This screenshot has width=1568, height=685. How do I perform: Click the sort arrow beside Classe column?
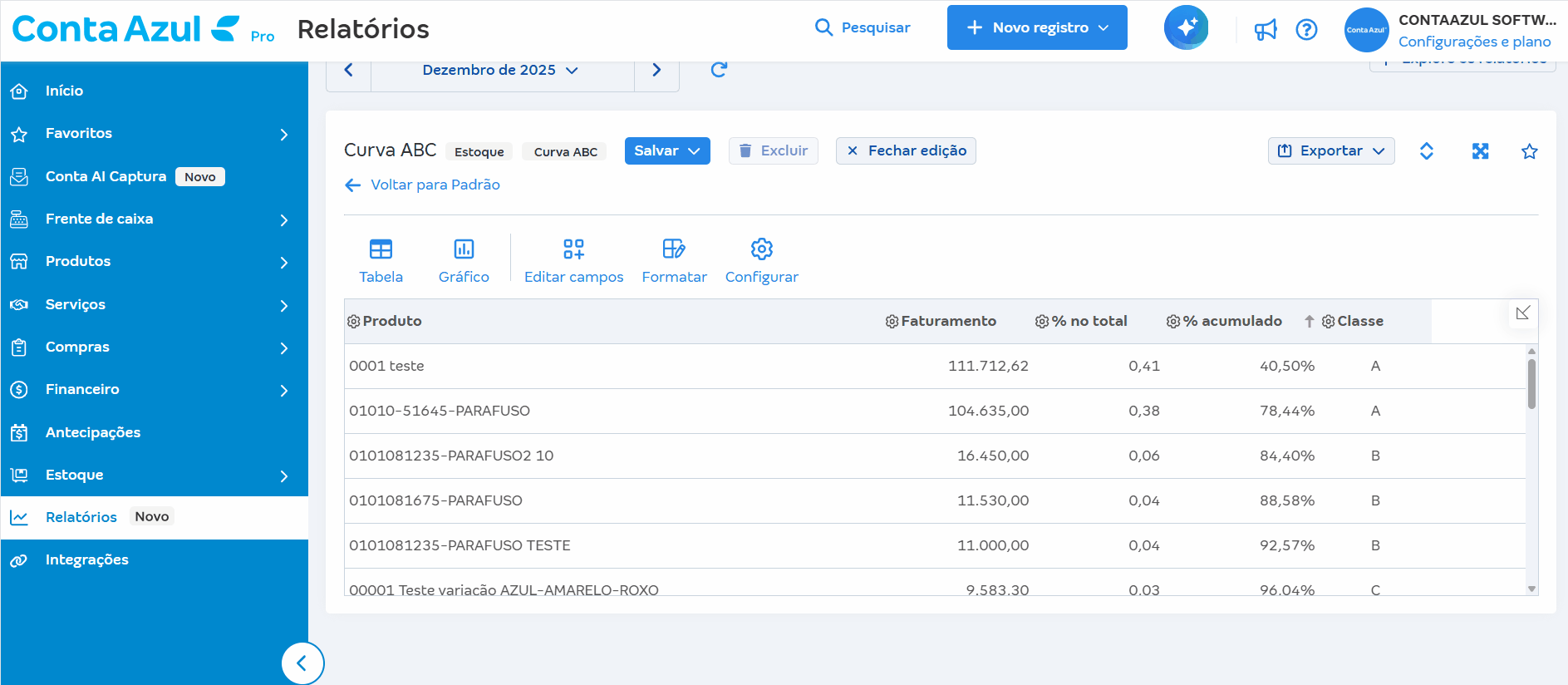point(1310,322)
